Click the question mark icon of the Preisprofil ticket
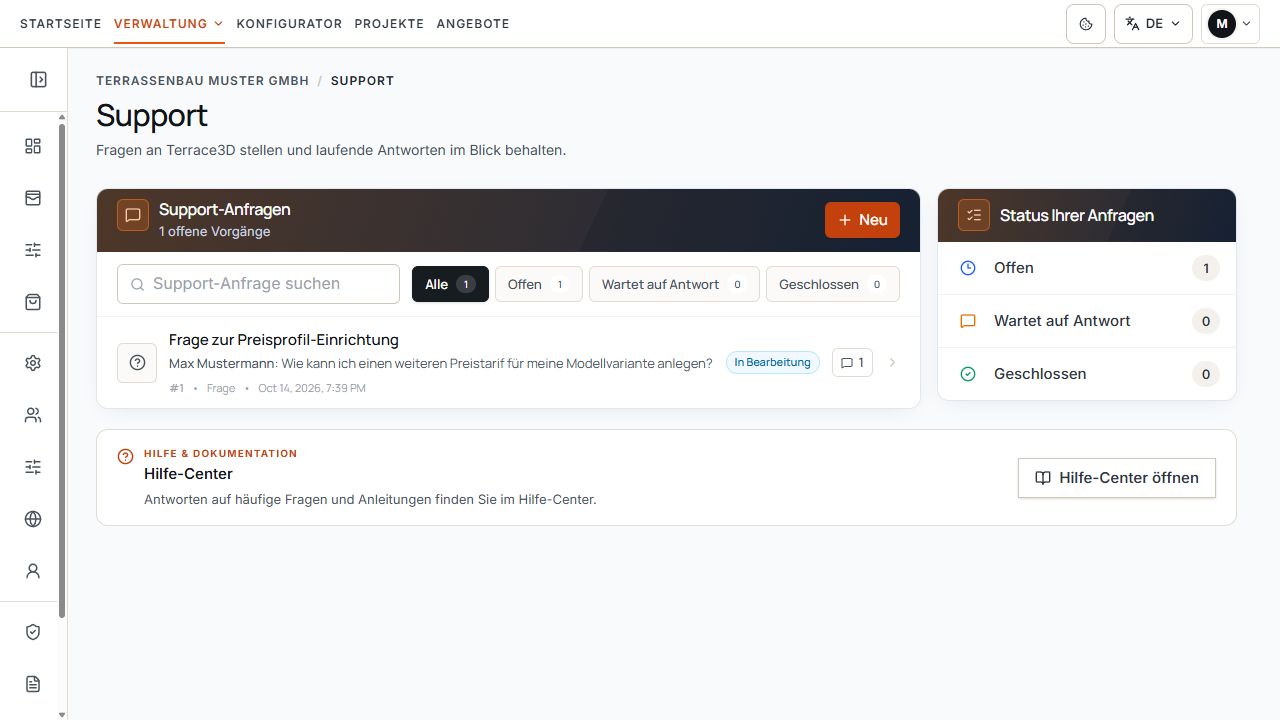This screenshot has height=720, width=1280. (137, 363)
